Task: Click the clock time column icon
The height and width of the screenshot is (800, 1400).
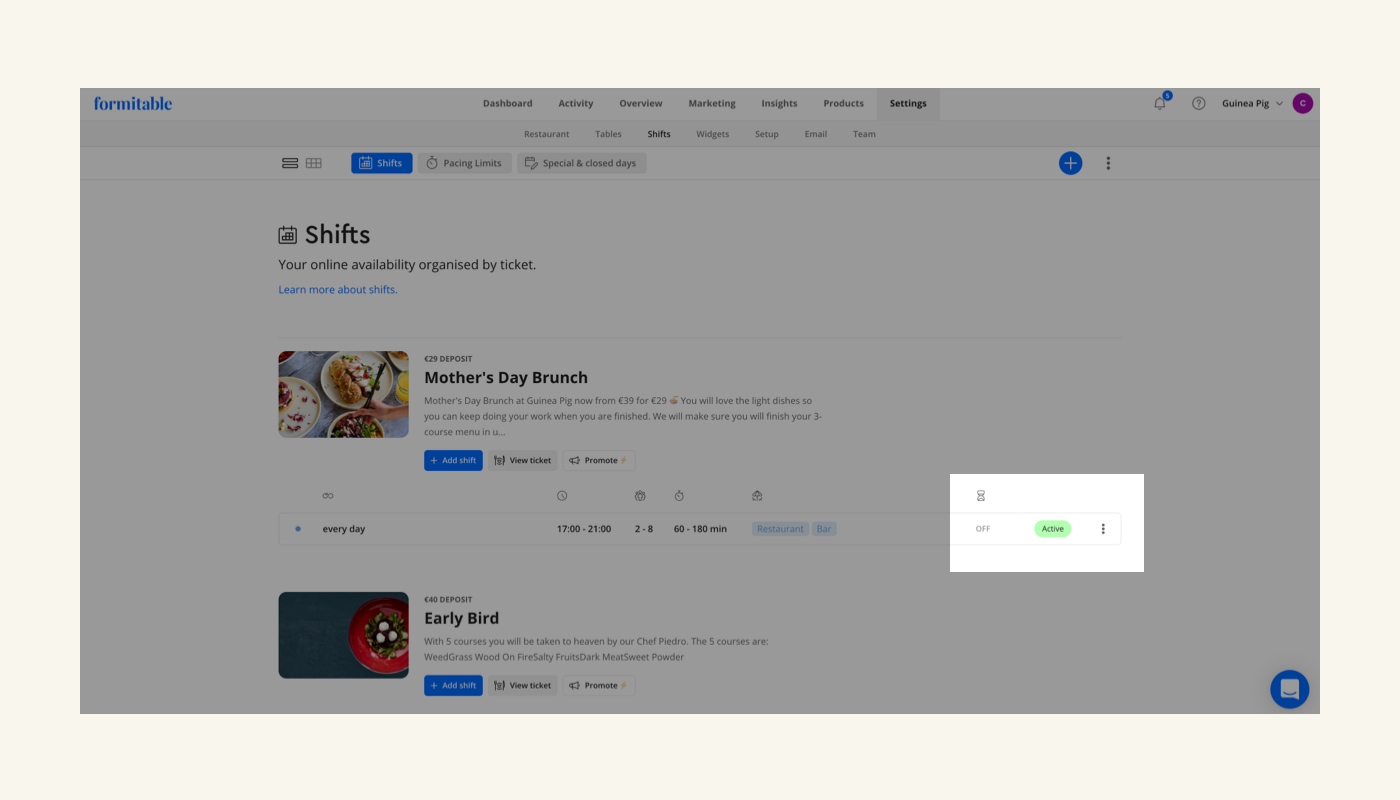Action: tap(562, 496)
